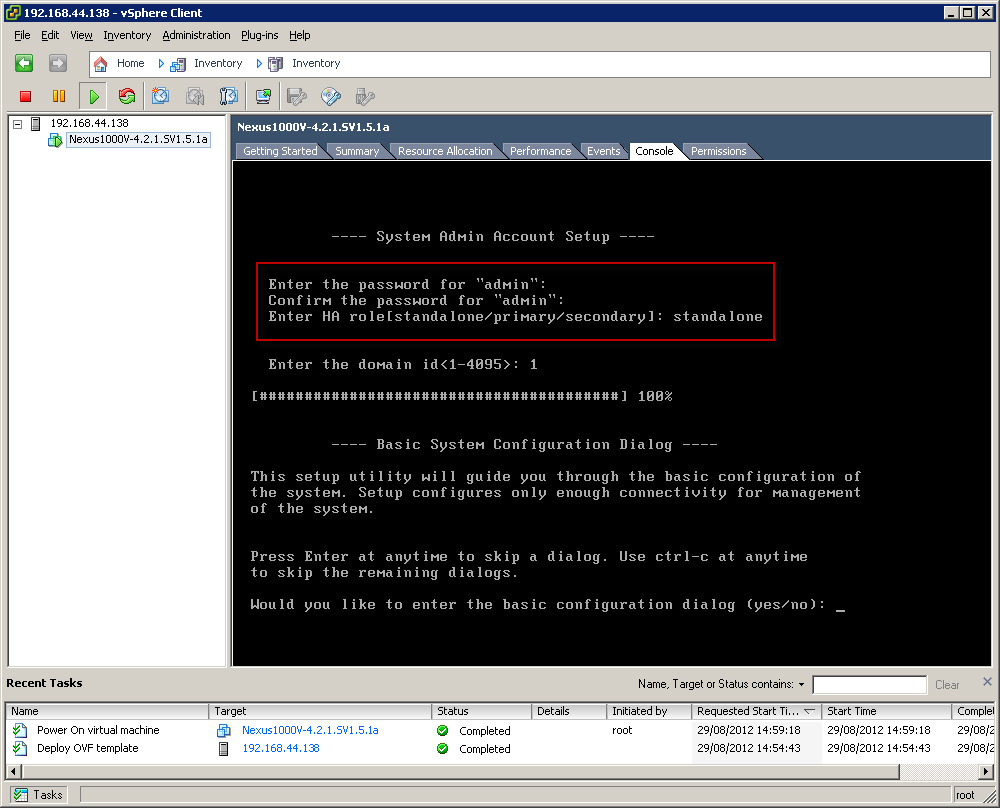The width and height of the screenshot is (1000, 808).
Task: Connect a floppy device icon
Action: 297,96
